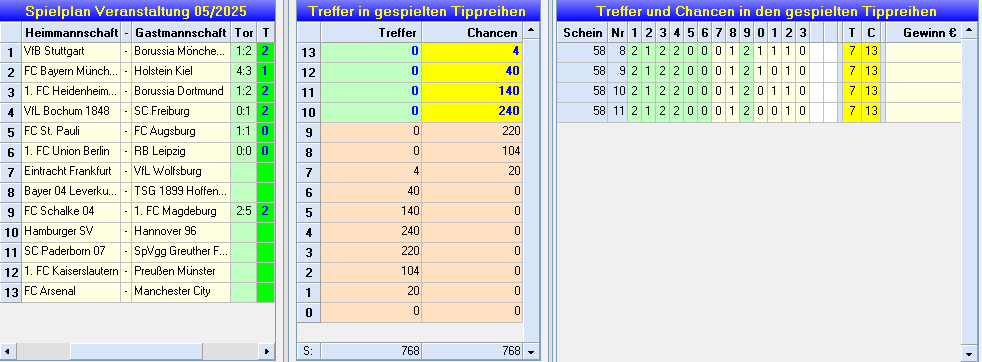Click the Schein column header
982x362 pixels.
click(x=582, y=33)
